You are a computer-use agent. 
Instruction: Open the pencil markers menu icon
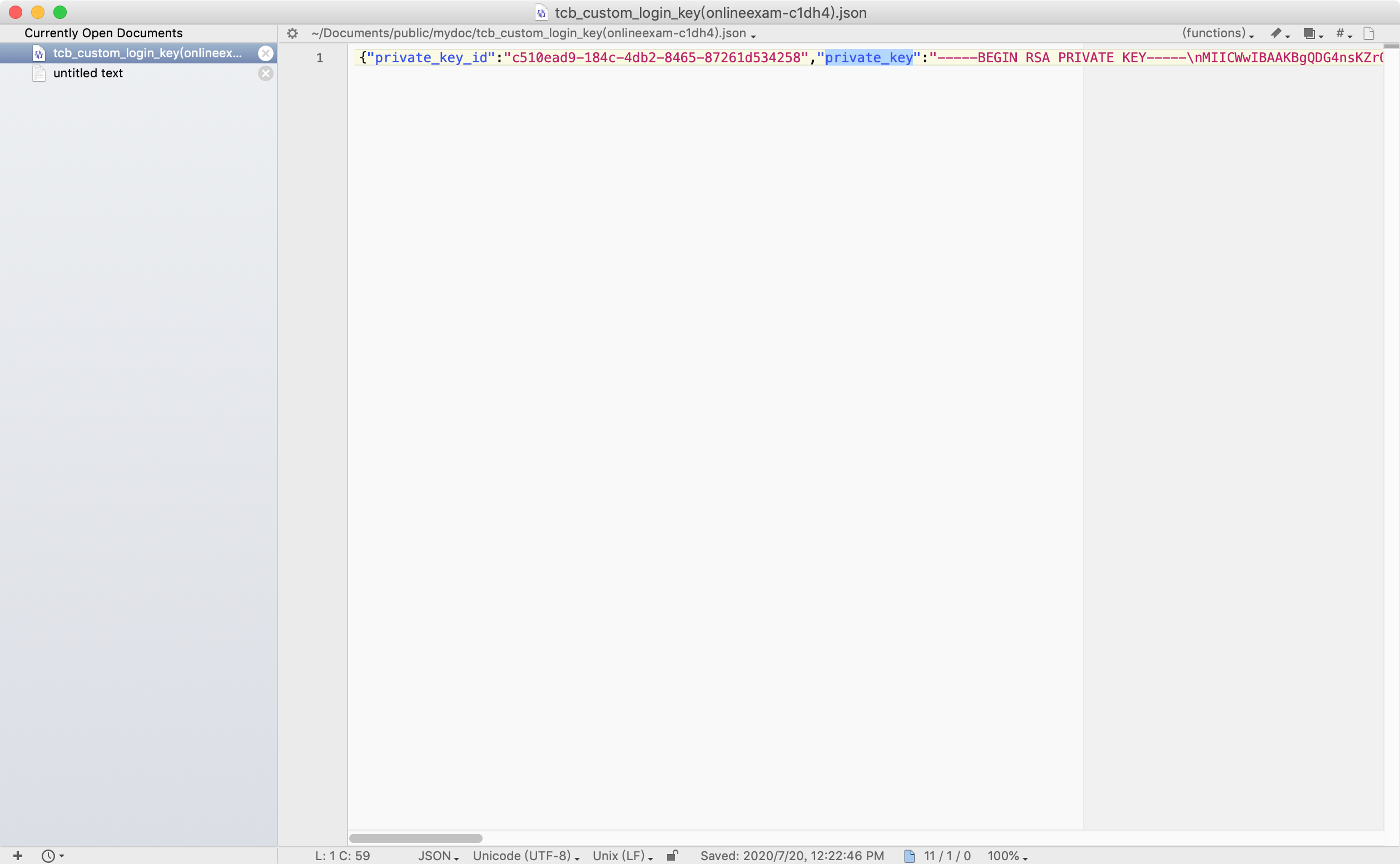[1279, 33]
